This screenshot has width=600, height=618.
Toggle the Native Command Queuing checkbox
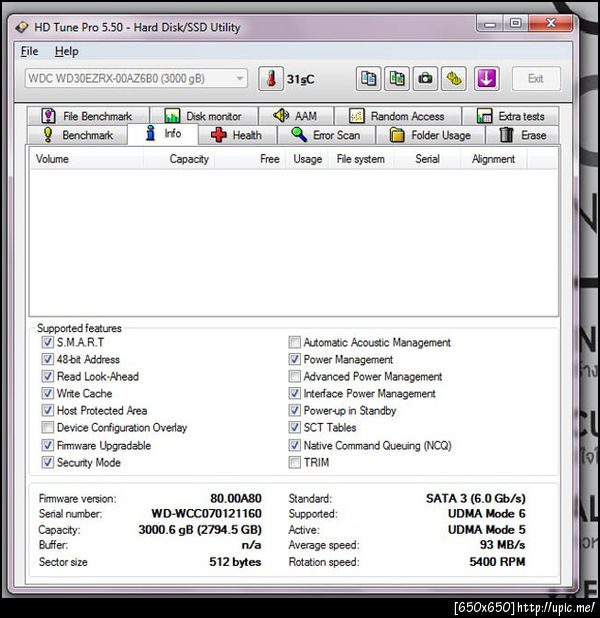294,445
